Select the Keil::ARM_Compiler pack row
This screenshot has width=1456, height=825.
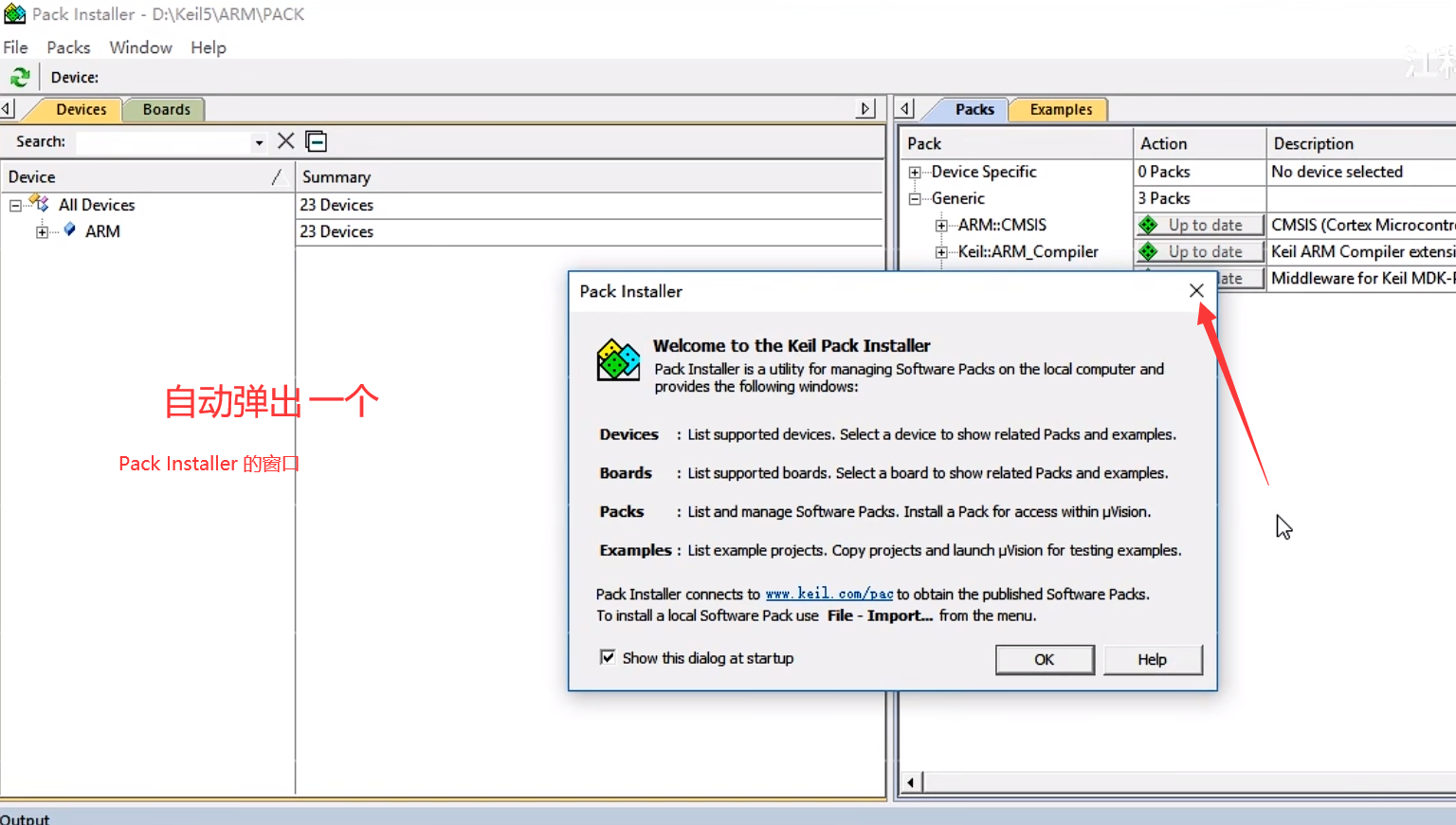pos(1028,251)
